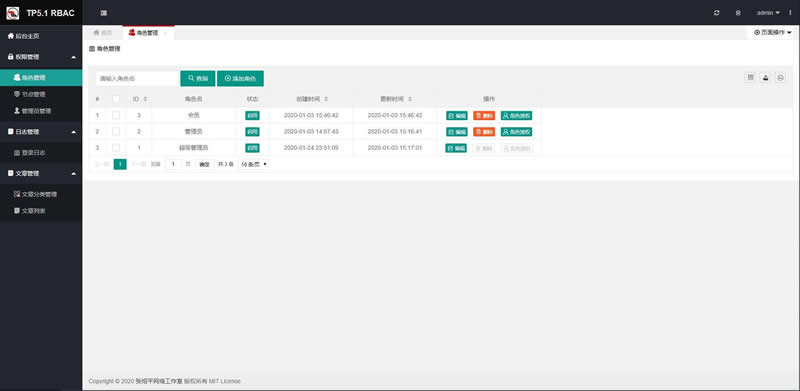Open the 10 per page size dropdown
This screenshot has height=391, width=800.
(254, 164)
